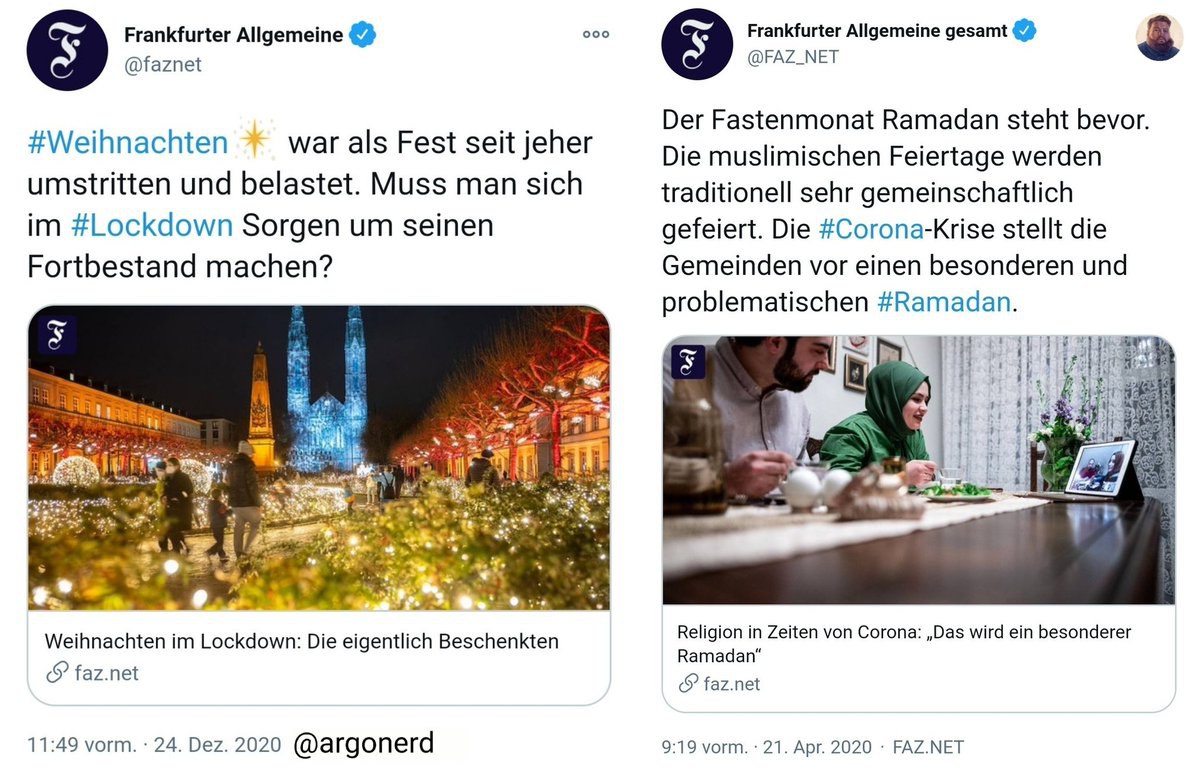
Task: Open the #Weihnachten hashtag
Action: click(128, 143)
